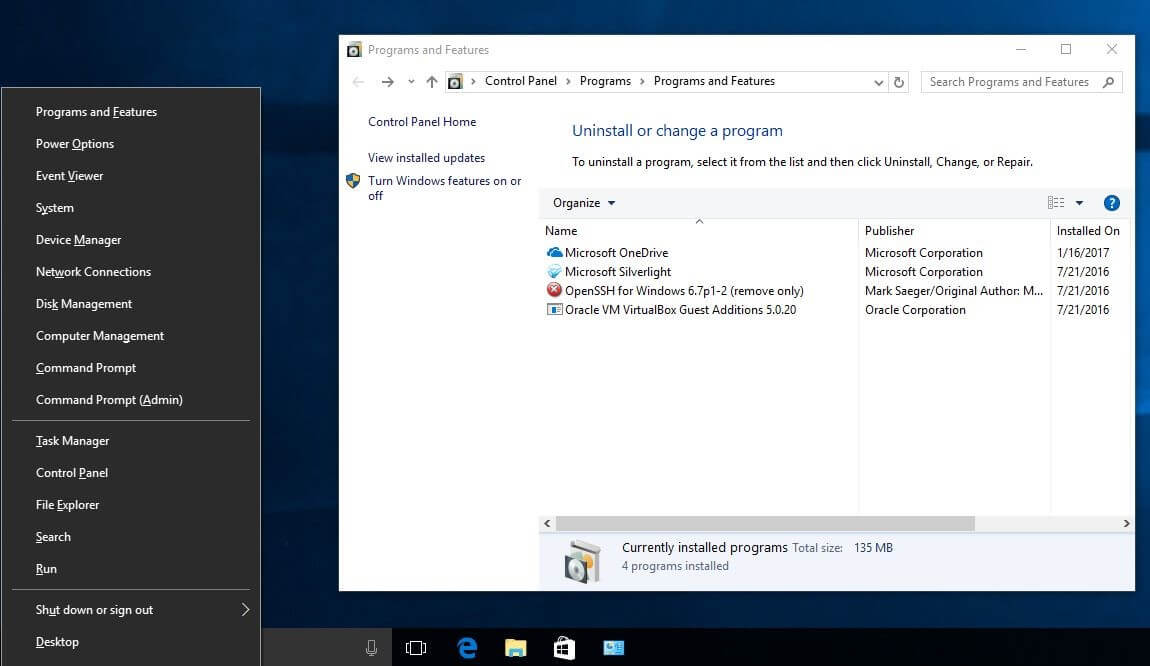
Task: Select OpenSSH for Windows 6.7p1-2 entry
Action: pyautogui.click(x=684, y=290)
